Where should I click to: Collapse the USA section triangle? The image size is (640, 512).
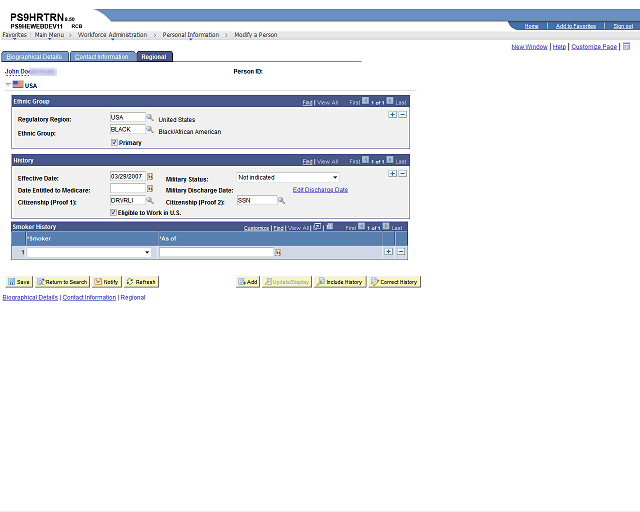coord(8,85)
